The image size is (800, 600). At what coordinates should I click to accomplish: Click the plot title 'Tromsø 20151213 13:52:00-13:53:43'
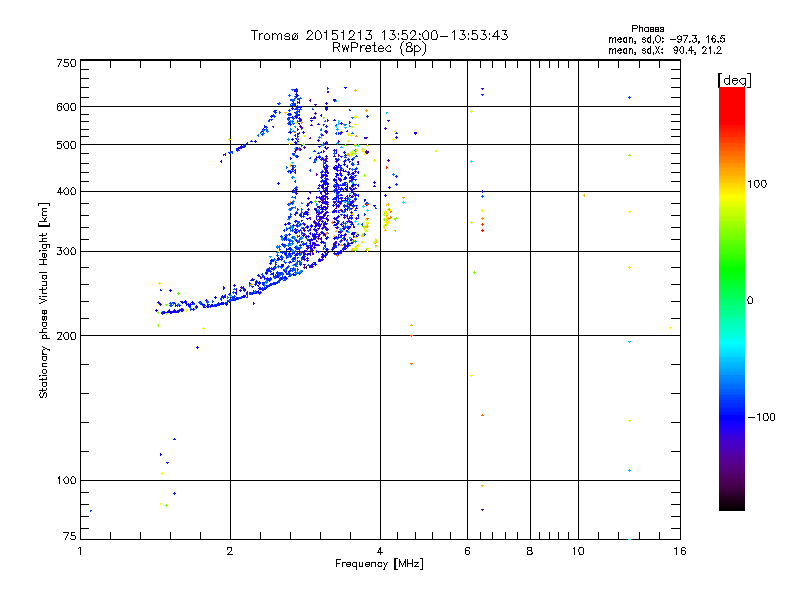pos(379,35)
